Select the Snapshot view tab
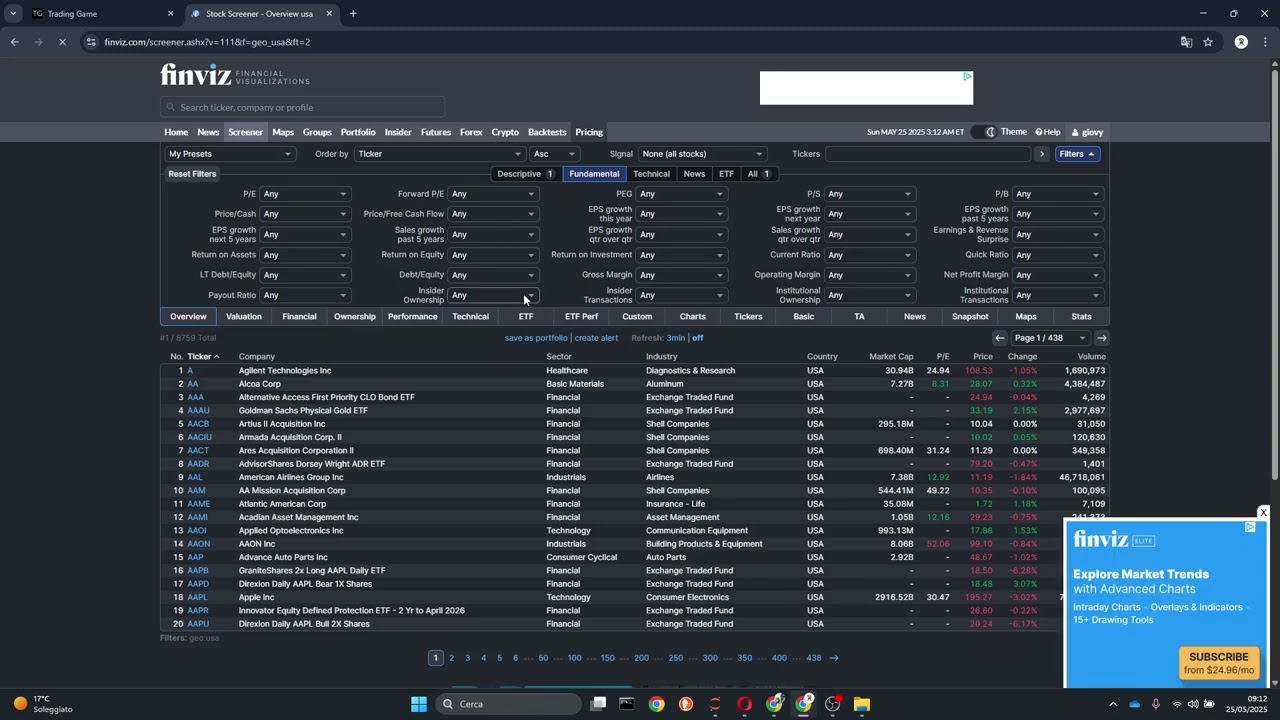 [x=970, y=317]
